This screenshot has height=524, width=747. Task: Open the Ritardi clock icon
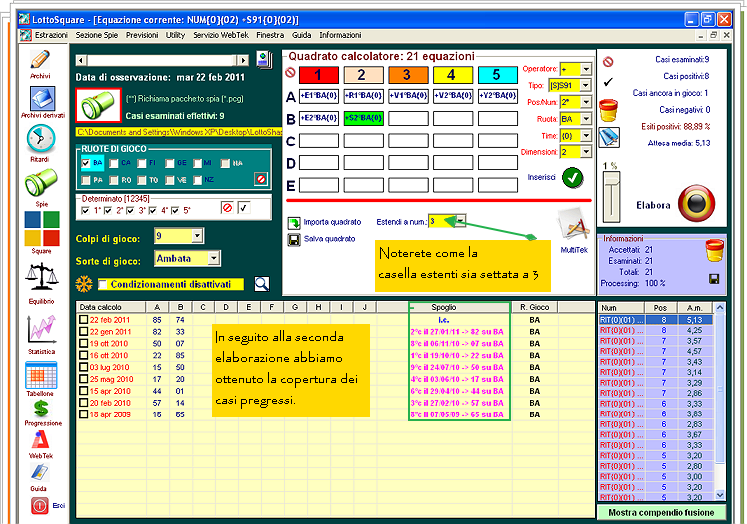pos(41,139)
